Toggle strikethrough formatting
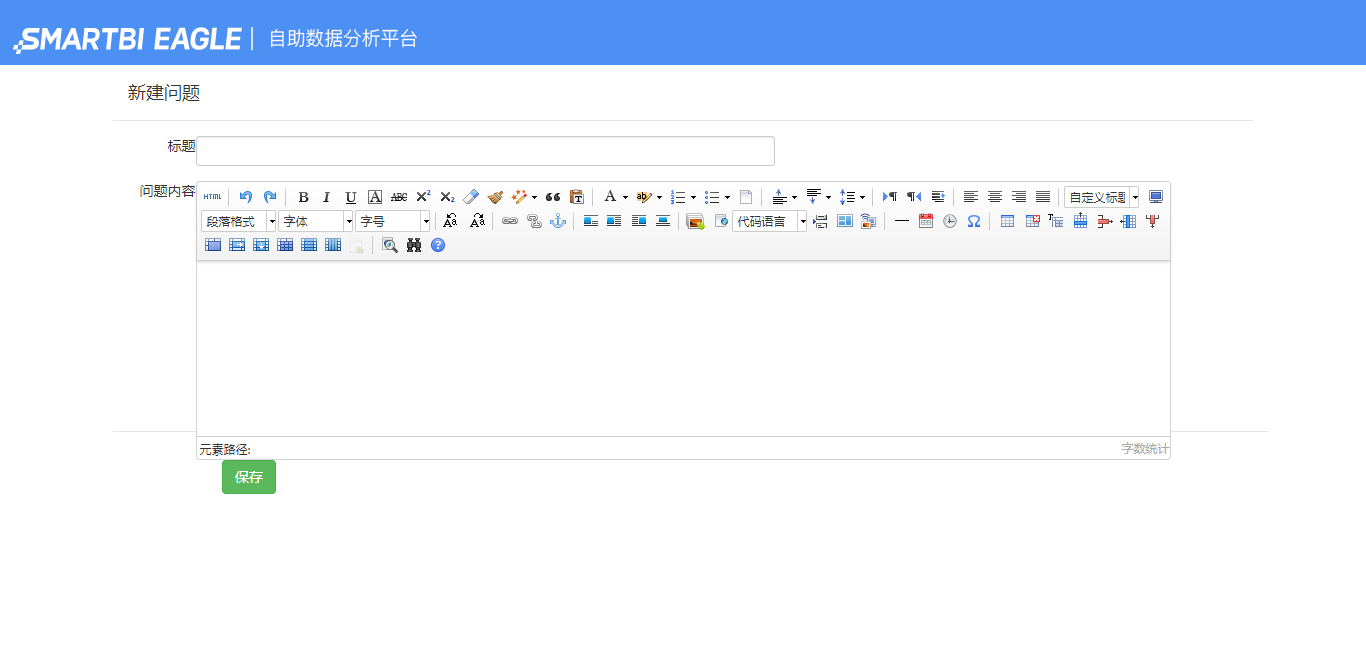Viewport: 1366px width, 657px height. 399,197
